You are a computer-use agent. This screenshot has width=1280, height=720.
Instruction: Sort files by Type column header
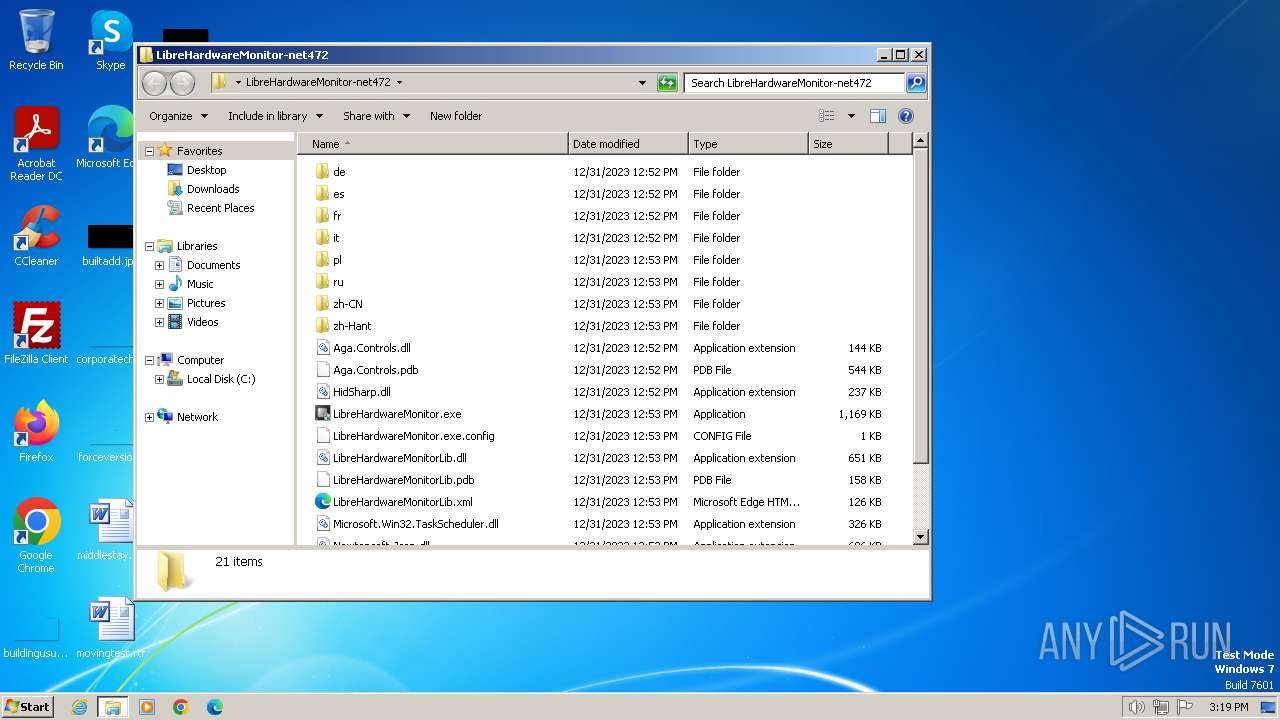click(x=748, y=144)
